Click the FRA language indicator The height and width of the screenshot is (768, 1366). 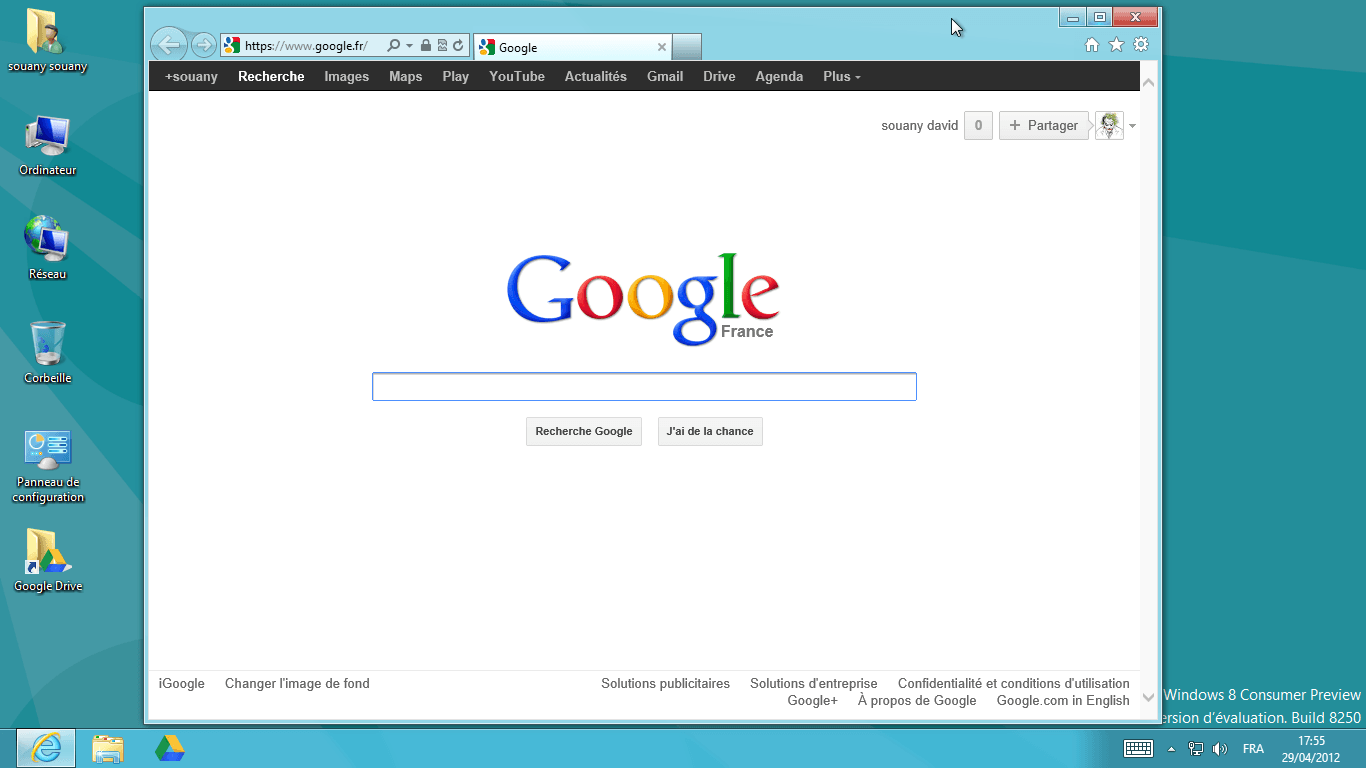point(1253,748)
